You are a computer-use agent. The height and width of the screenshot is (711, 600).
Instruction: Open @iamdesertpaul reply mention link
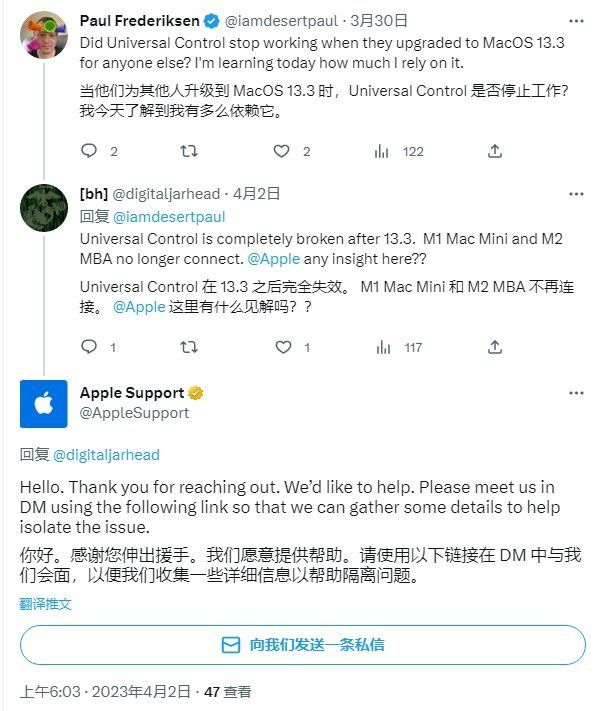(169, 217)
